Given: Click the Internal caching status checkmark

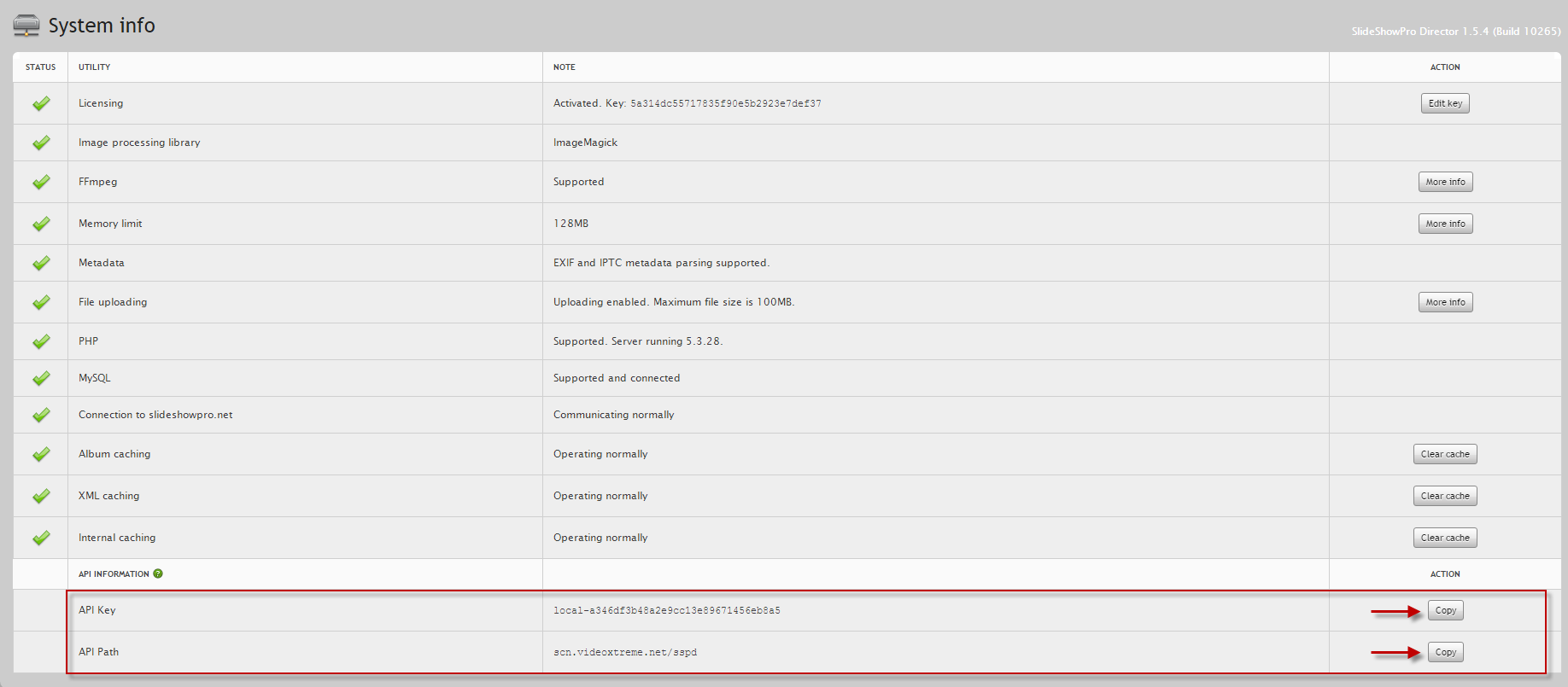Looking at the screenshot, I should click(41, 538).
